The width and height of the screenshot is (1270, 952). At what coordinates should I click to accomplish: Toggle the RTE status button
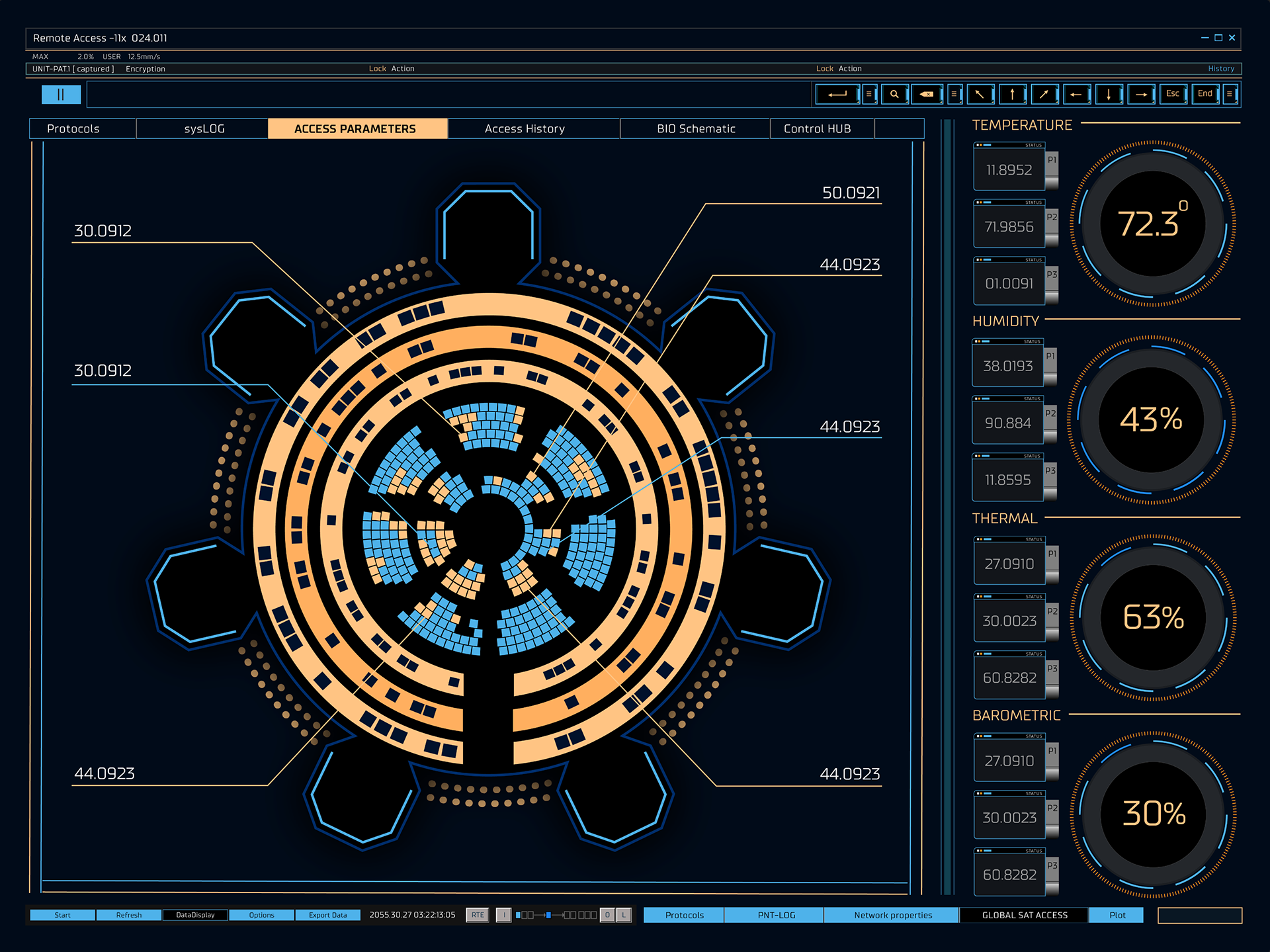point(478,915)
